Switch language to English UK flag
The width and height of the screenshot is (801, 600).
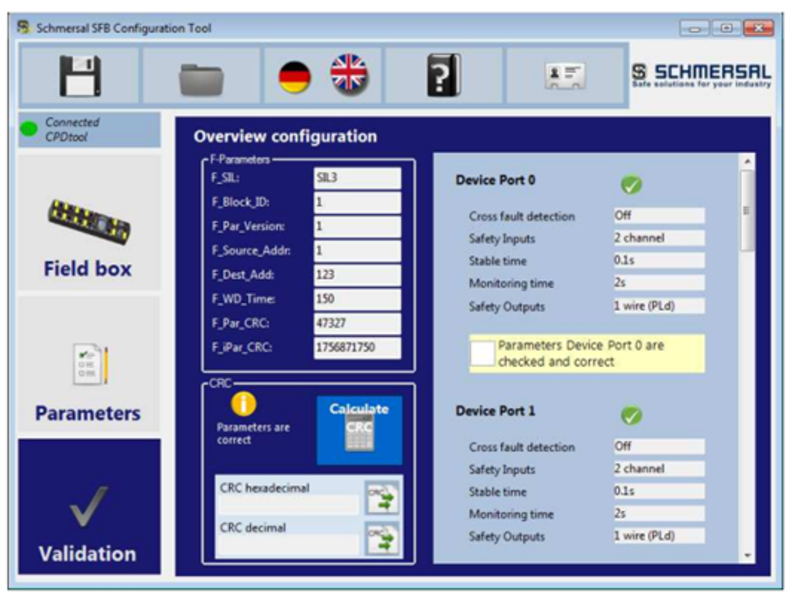tap(349, 75)
